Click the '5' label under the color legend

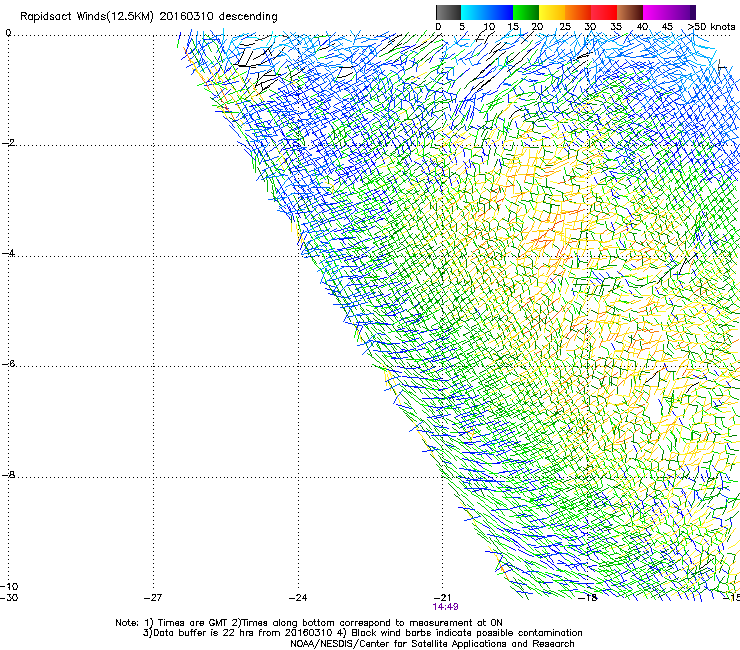[462, 27]
